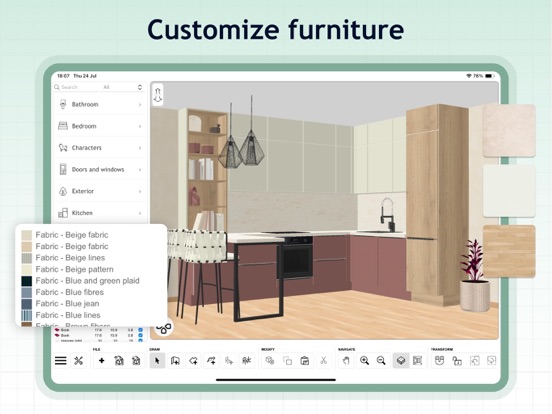Click the Wi-Fi icon in status bar
Screen dimensions: 552x414
click(x=469, y=76)
